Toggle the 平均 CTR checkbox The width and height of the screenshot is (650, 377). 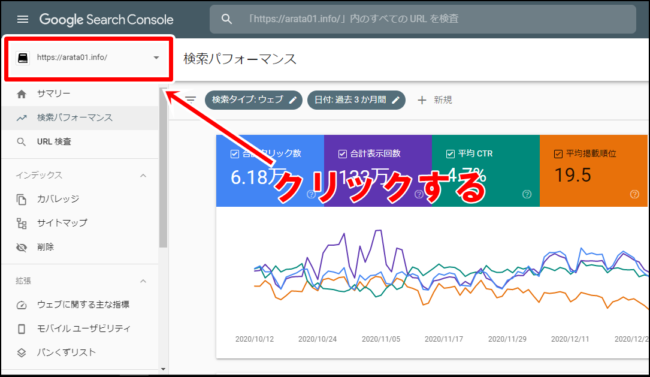451,154
